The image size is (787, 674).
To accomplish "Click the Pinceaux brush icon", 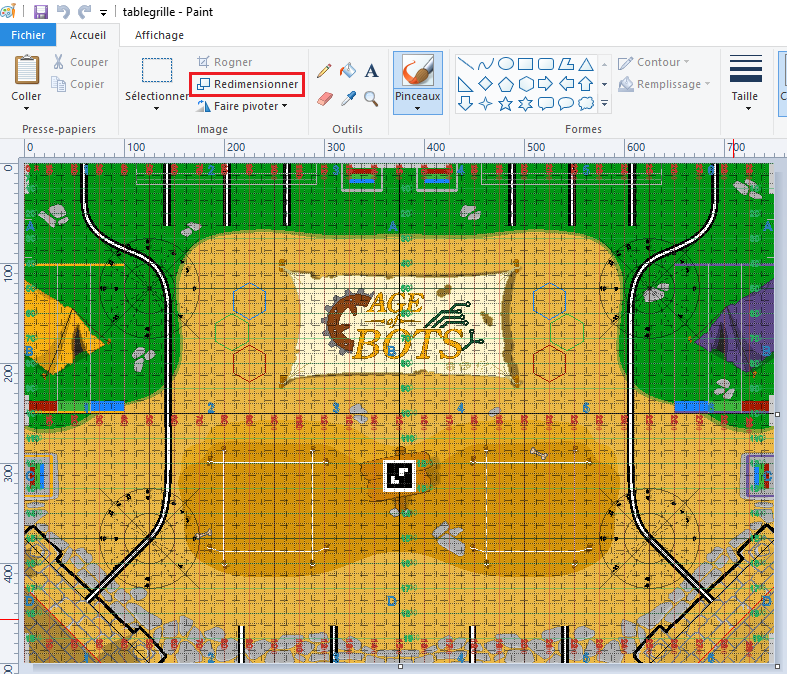I will (418, 71).
